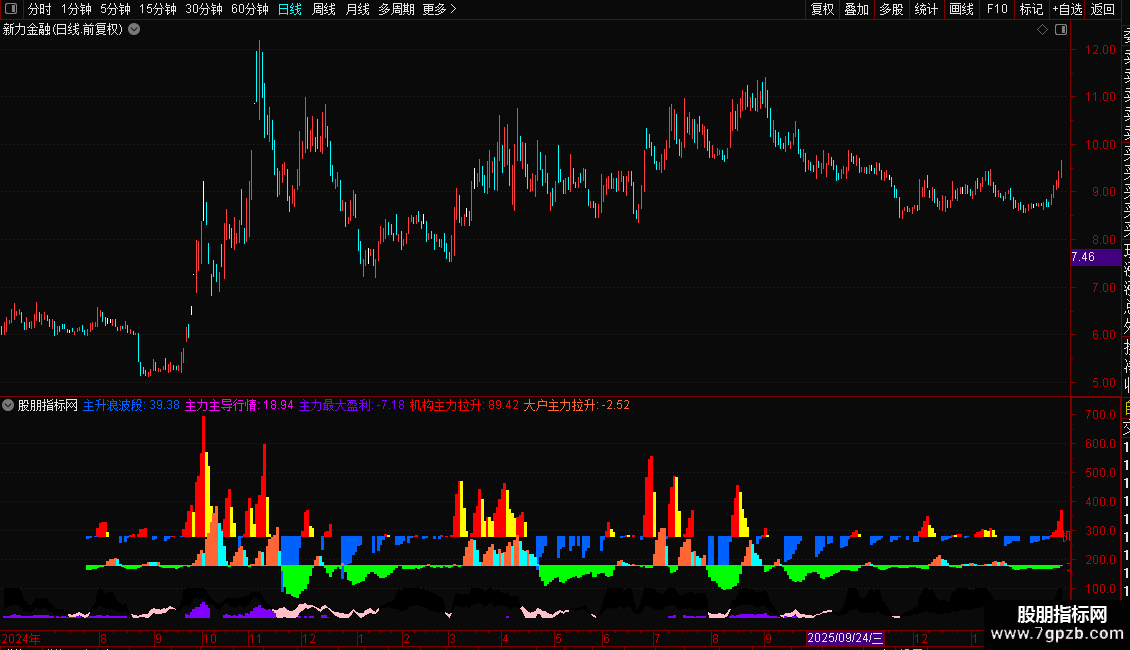Click the 返回 button
The image size is (1130, 650).
1103,9
